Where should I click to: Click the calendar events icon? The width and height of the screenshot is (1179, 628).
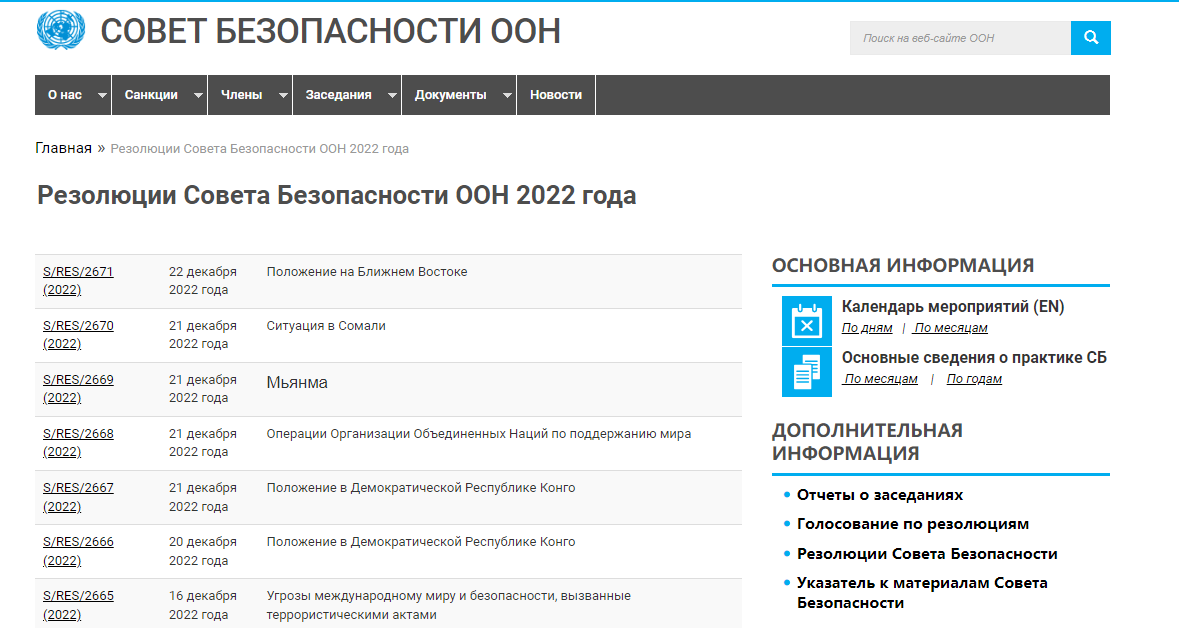coord(807,320)
